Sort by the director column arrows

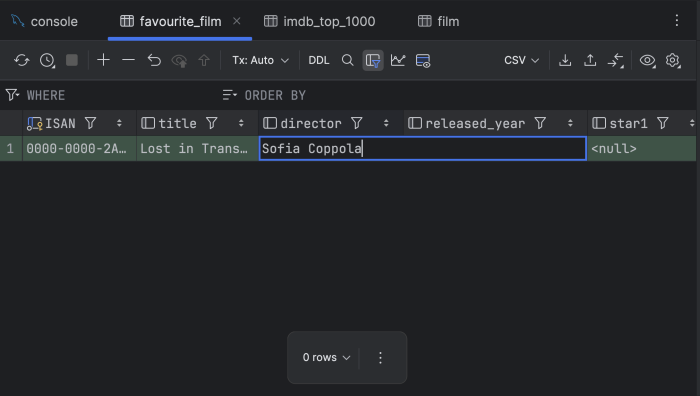pos(386,123)
